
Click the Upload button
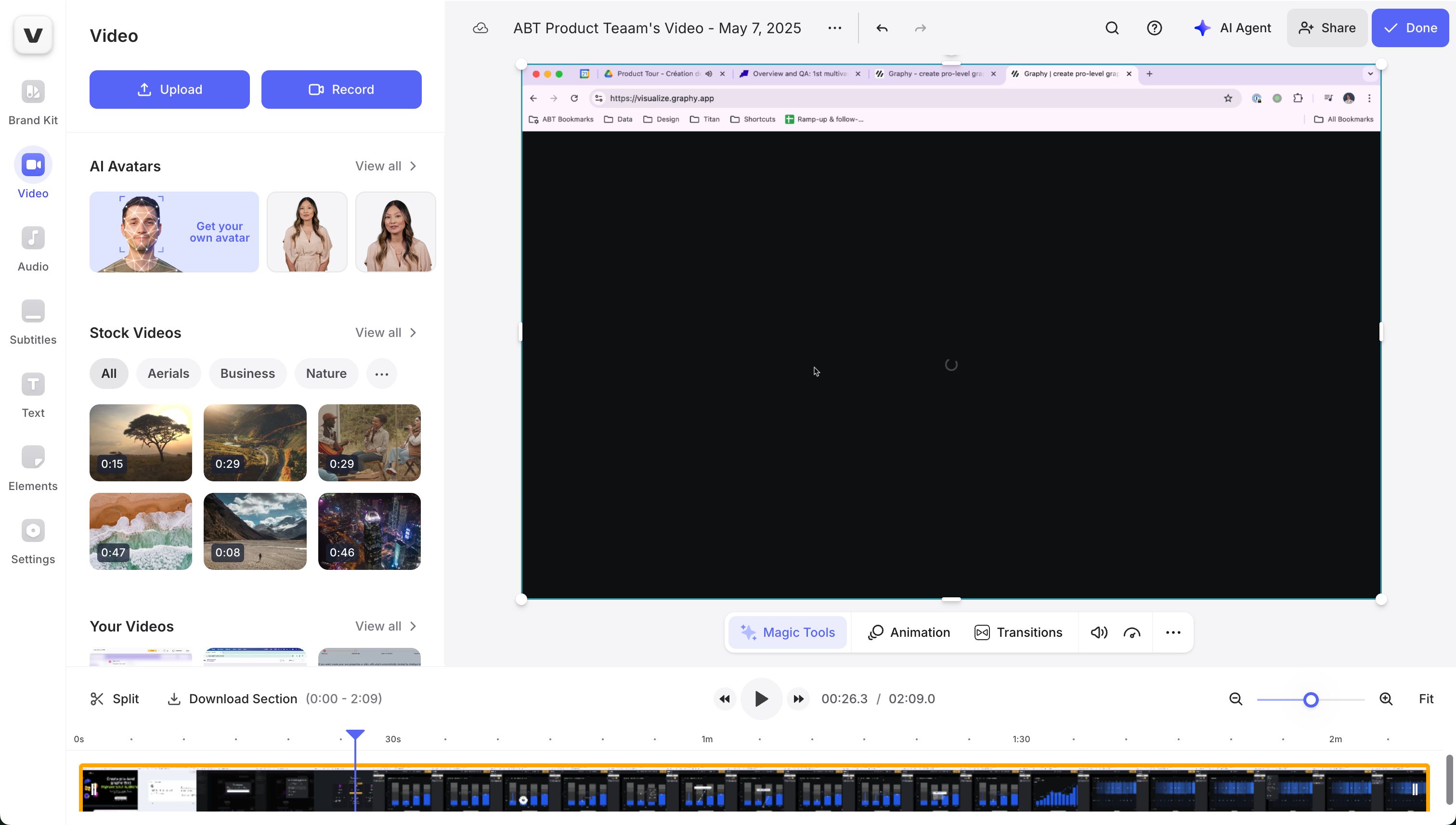pyautogui.click(x=169, y=90)
